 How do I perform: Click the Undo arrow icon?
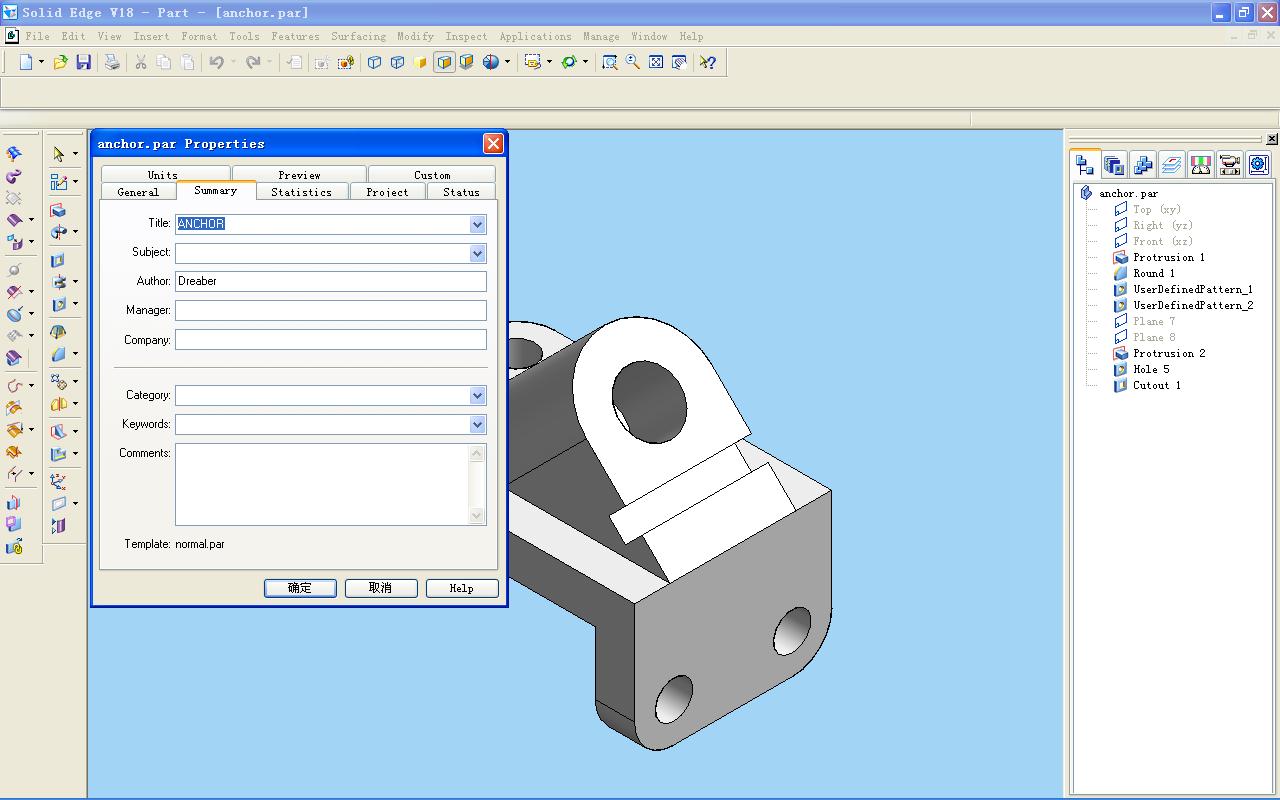click(x=216, y=62)
